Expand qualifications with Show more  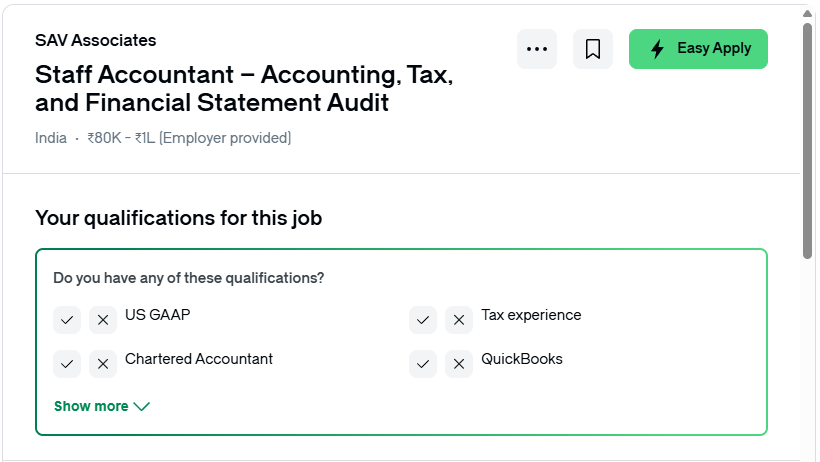[102, 406]
